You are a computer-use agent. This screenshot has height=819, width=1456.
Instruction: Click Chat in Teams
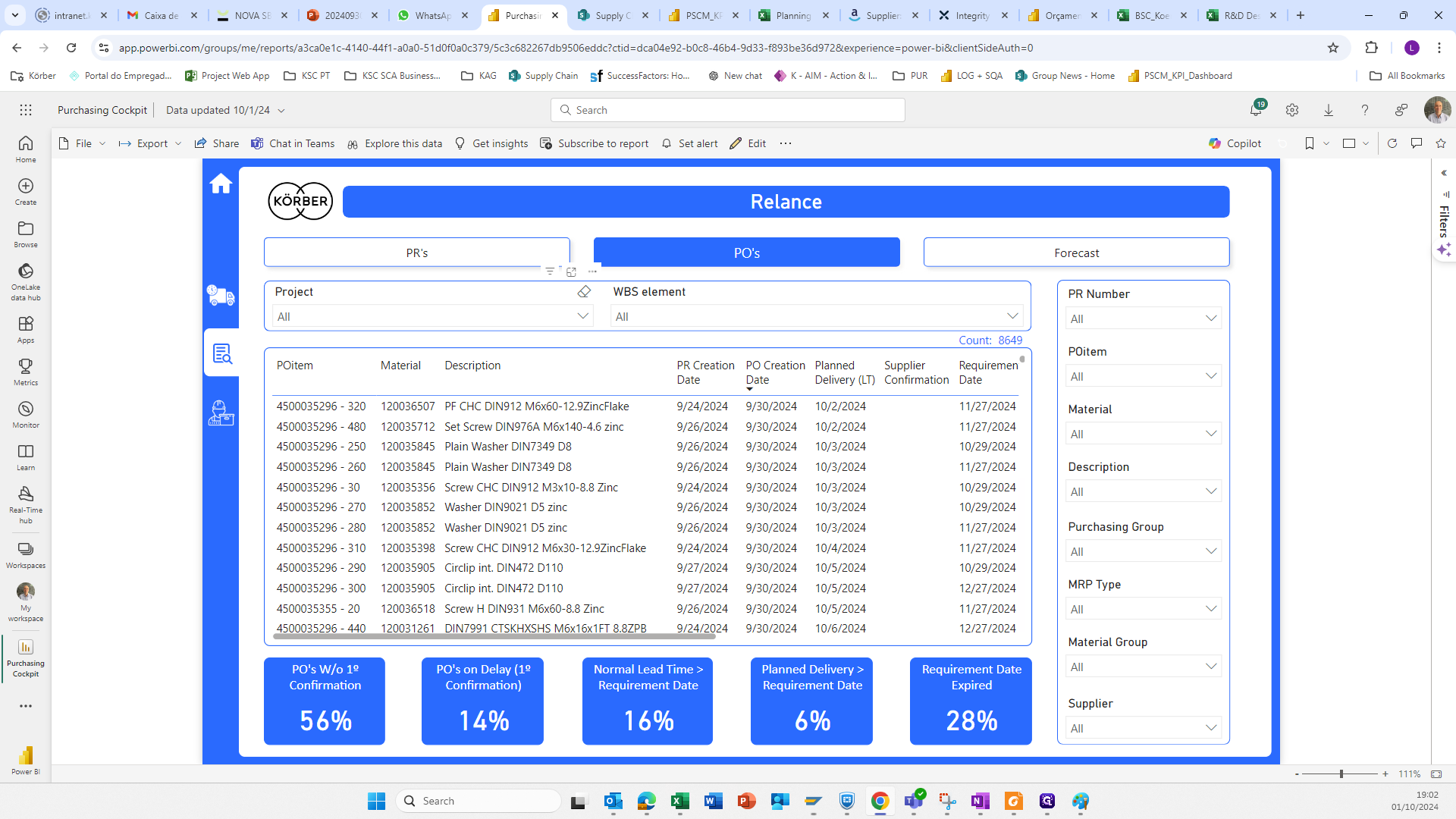(x=293, y=143)
